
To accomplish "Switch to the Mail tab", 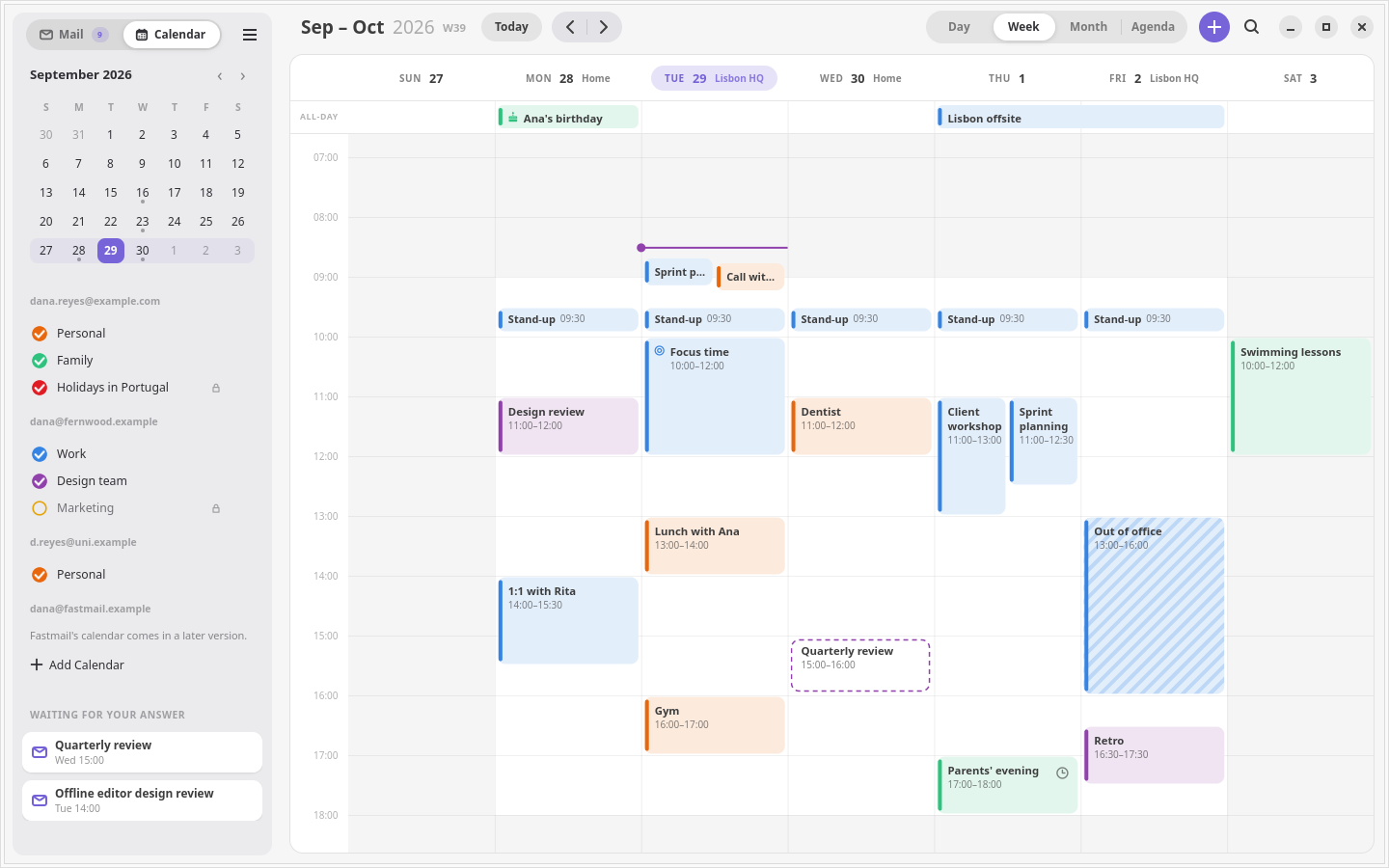I will click(x=72, y=35).
